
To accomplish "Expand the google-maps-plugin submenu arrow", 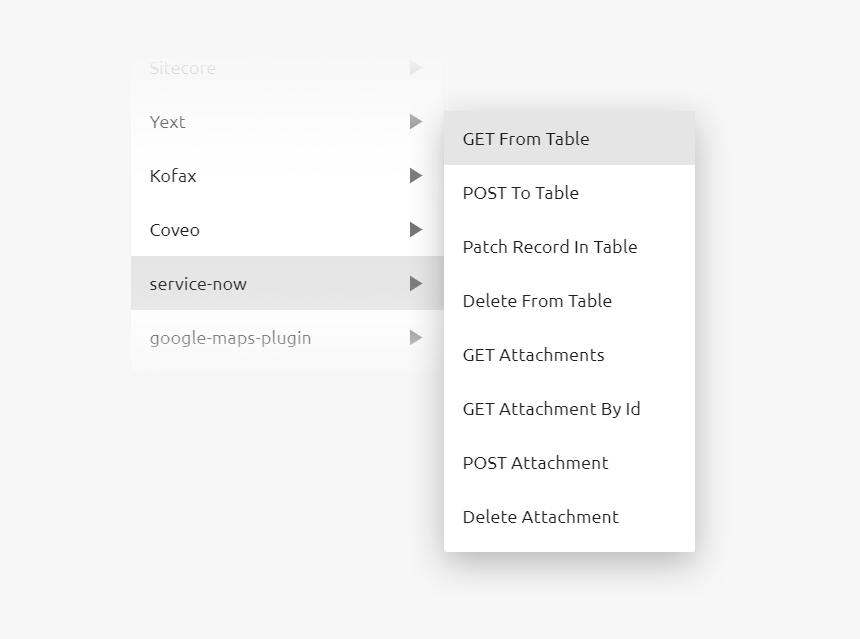I will click(x=416, y=338).
